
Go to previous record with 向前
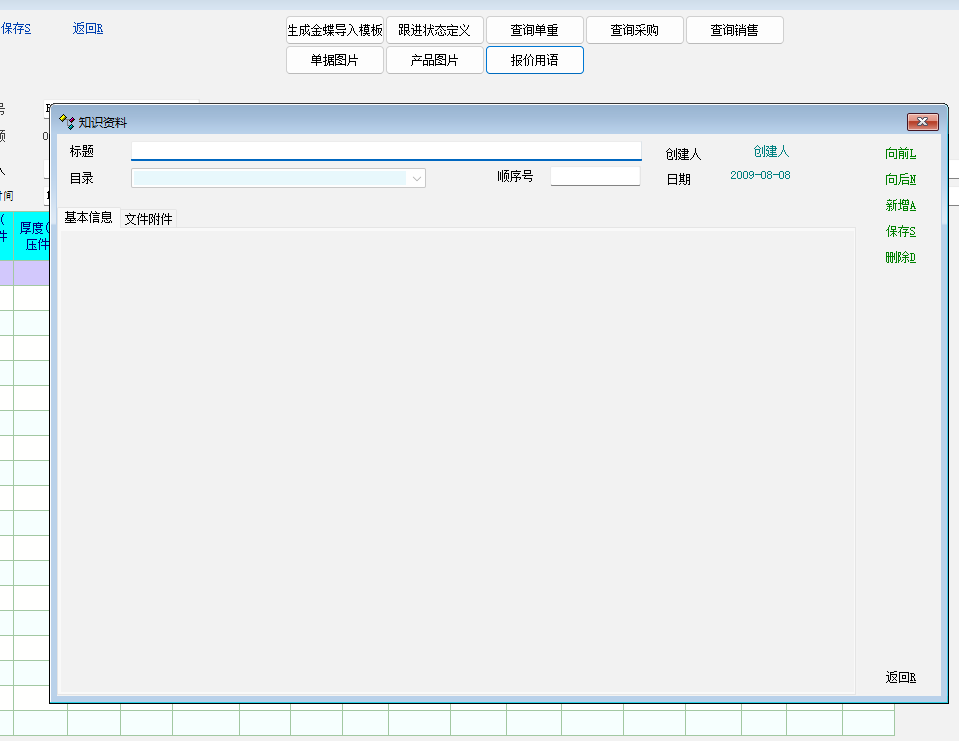(x=900, y=154)
